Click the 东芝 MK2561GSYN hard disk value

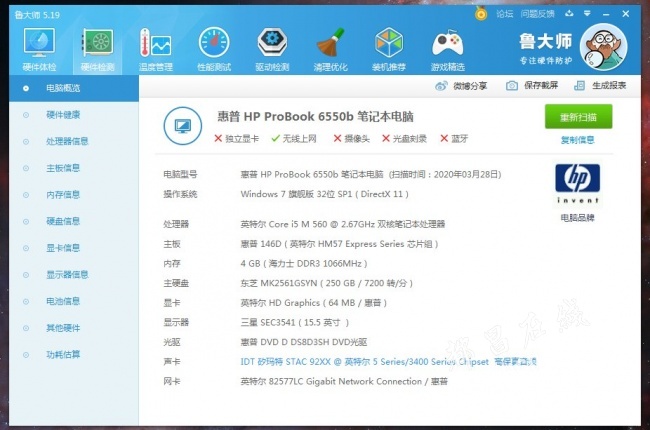pyautogui.click(x=327, y=283)
